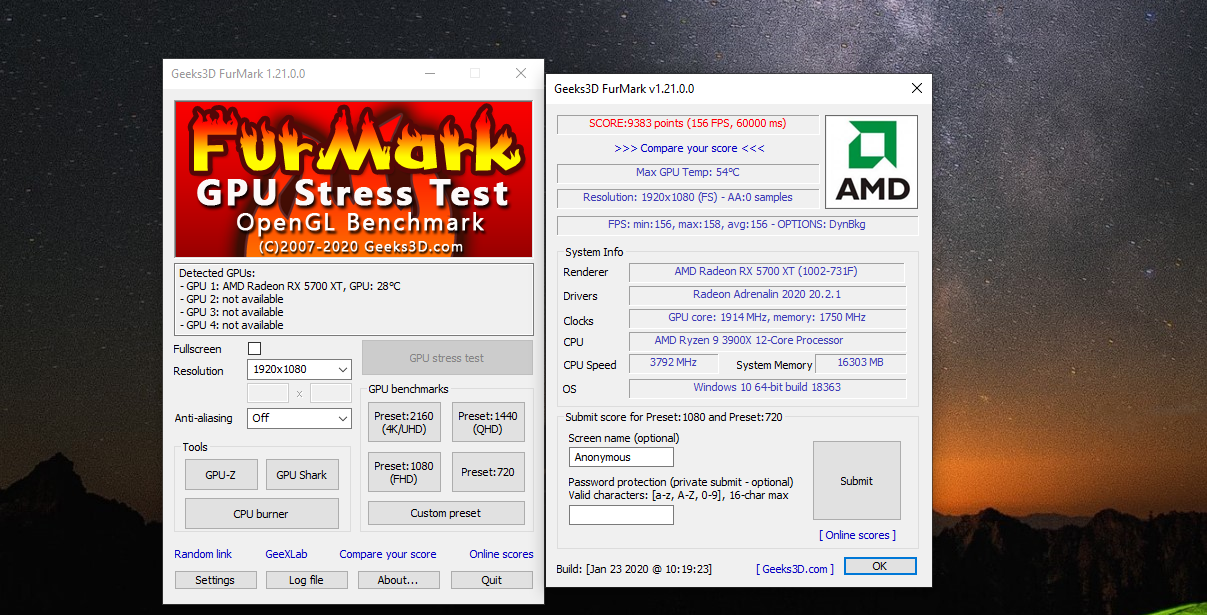Click the AMD Ryzen 9 3900X CPU field
This screenshot has height=615, width=1207.
click(x=766, y=340)
